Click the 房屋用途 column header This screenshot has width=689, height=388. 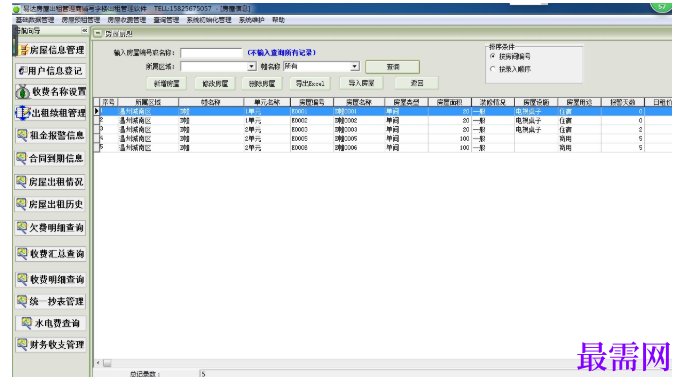point(579,102)
